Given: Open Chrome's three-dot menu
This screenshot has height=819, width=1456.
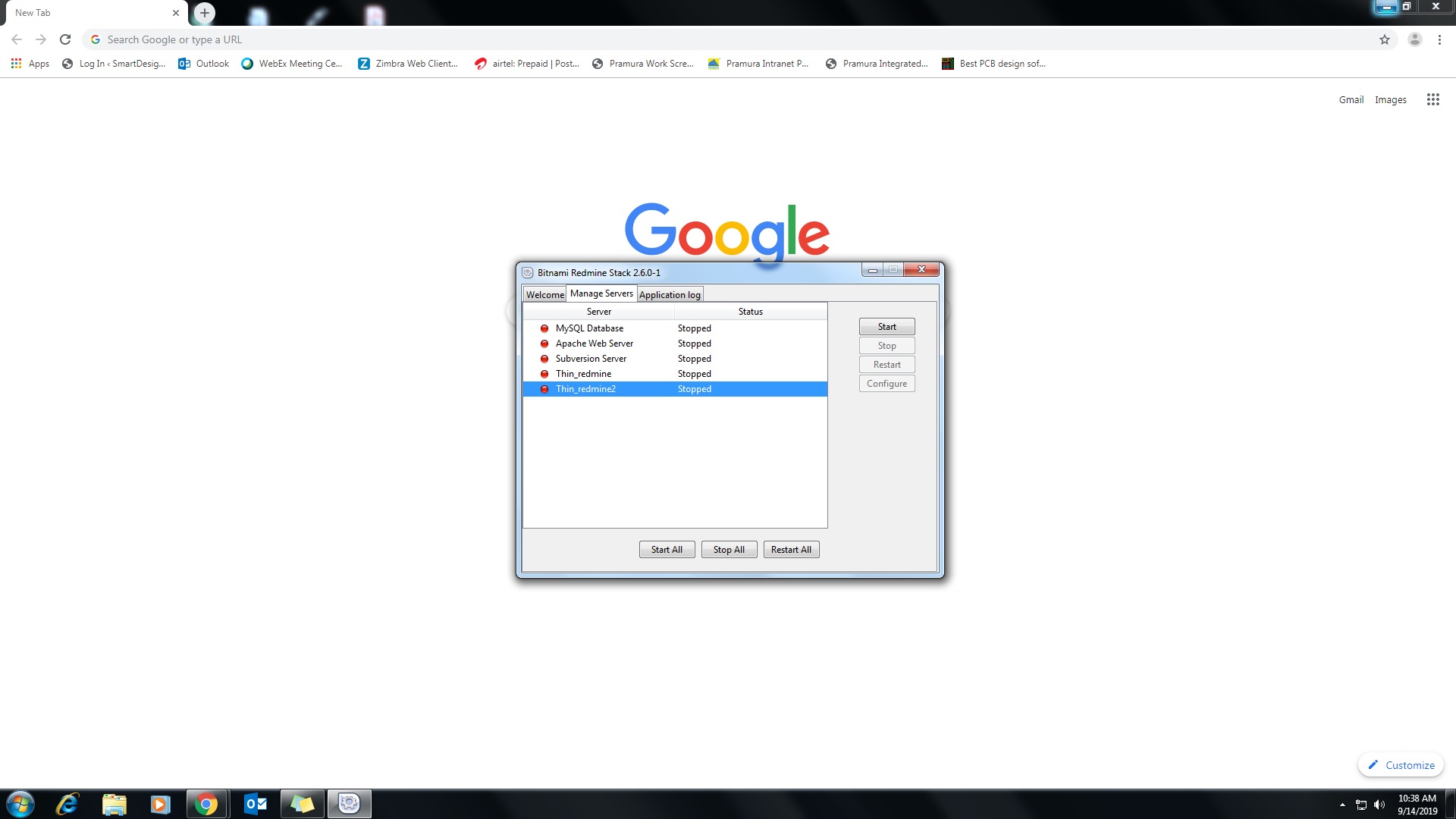Looking at the screenshot, I should [1439, 39].
